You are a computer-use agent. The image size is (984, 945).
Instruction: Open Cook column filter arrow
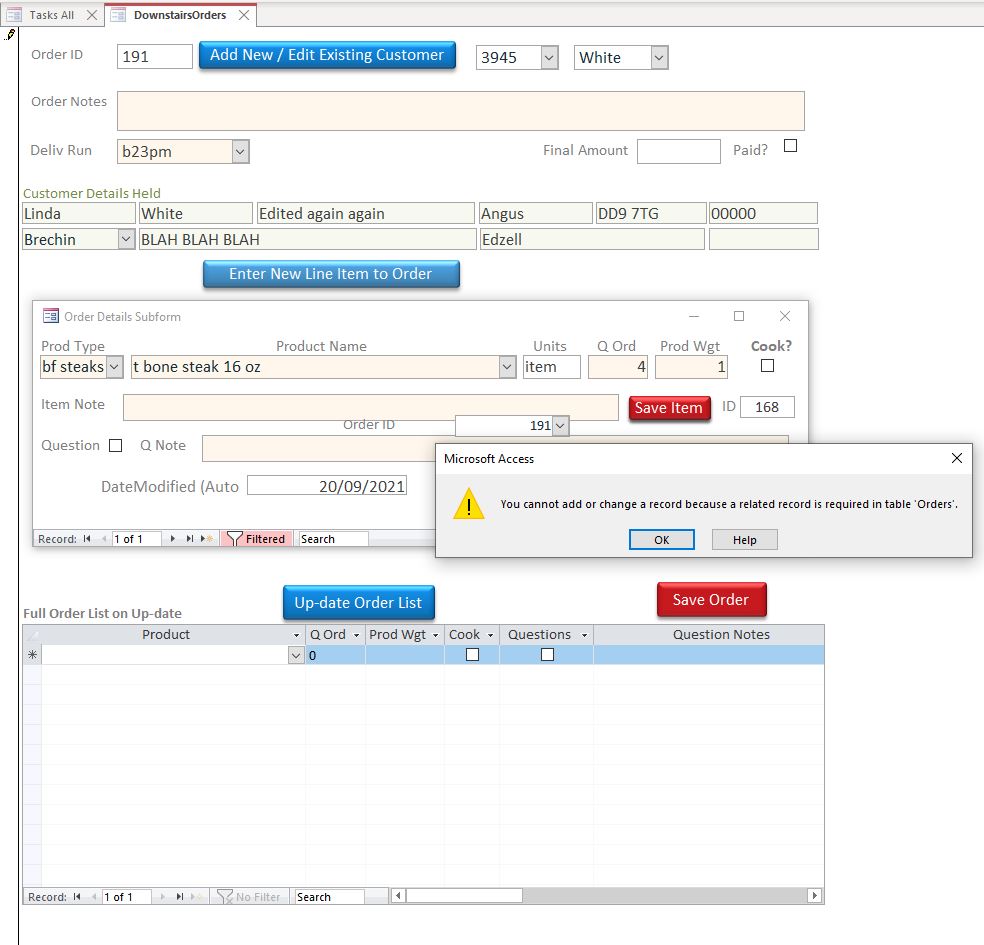click(x=491, y=635)
